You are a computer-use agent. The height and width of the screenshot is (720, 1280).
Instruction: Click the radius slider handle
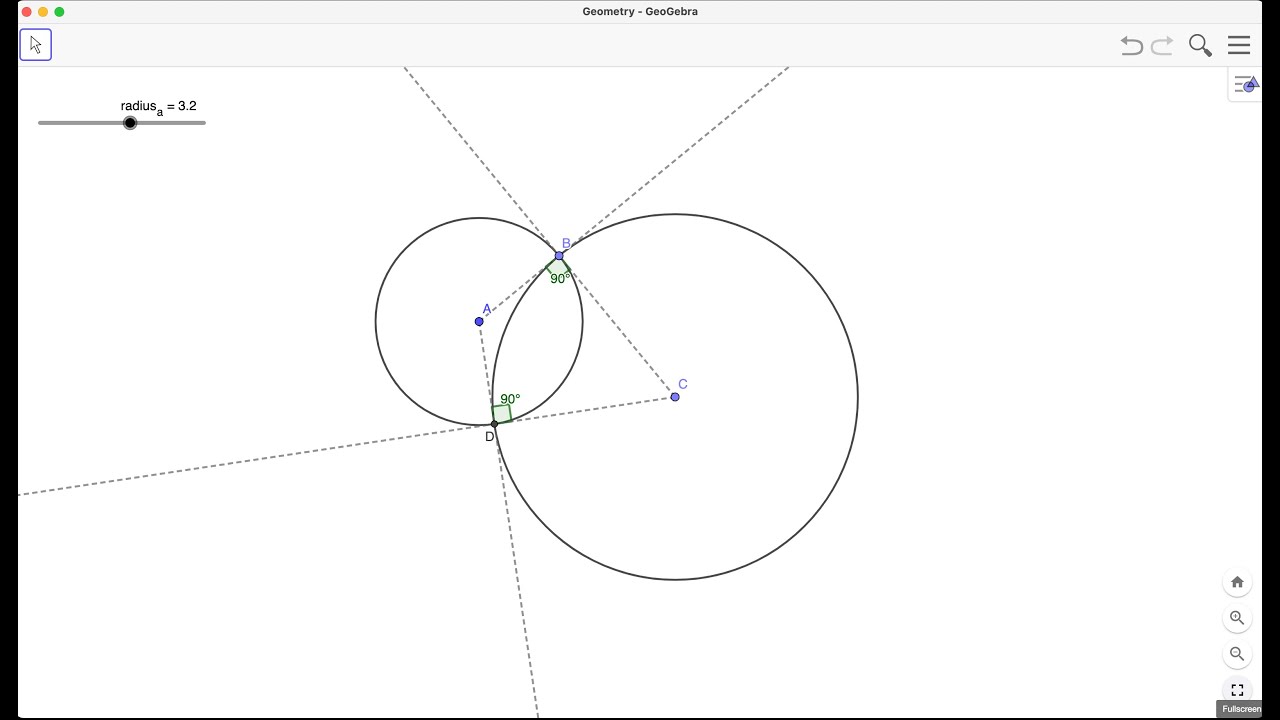[130, 123]
